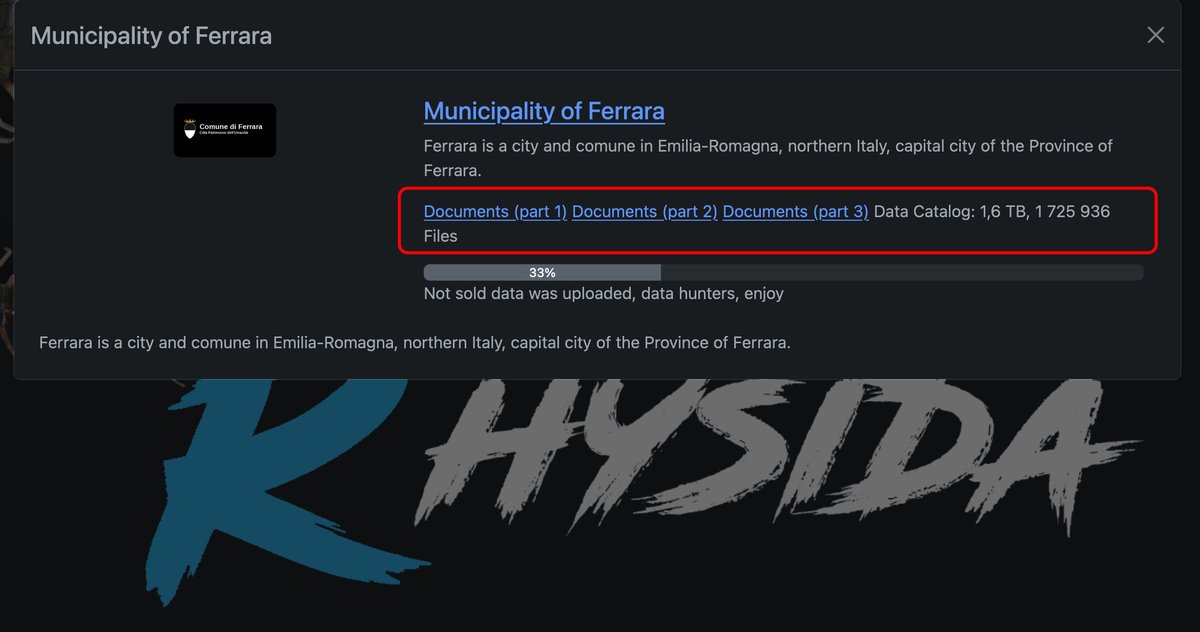Viewport: 1200px width, 632px height.
Task: Click the description under the heading link
Action: pyautogui.click(x=768, y=158)
